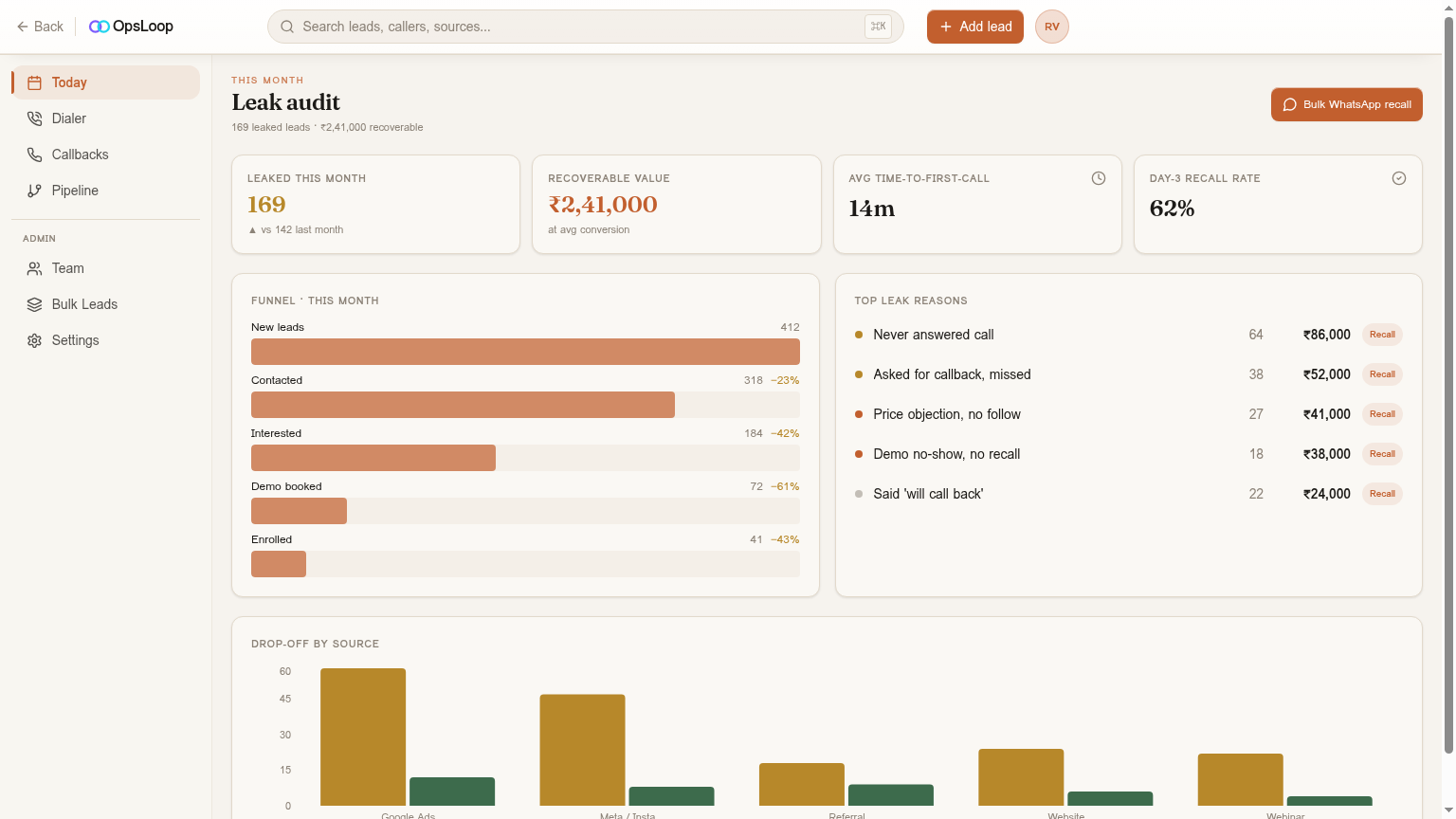Click the check-circle icon on Day-3 Recall Rate card

pos(1399,178)
